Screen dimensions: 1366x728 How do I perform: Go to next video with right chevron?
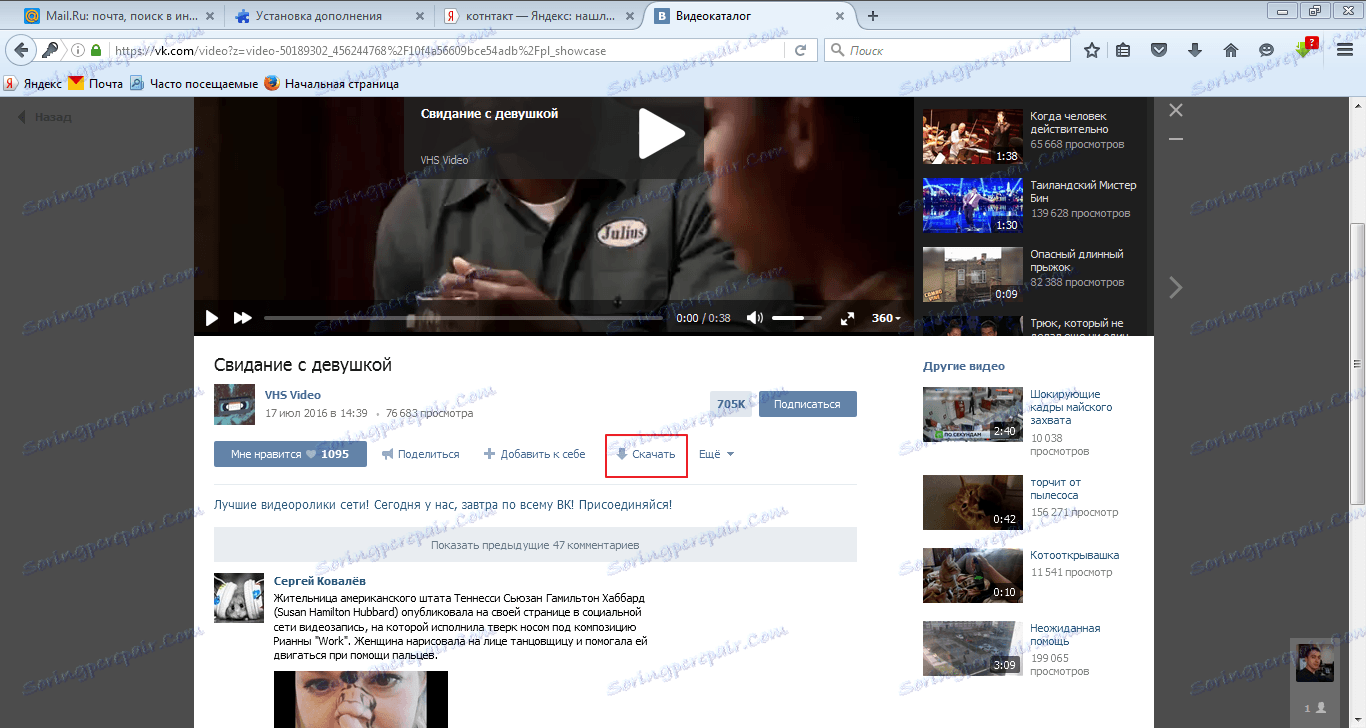[x=1176, y=288]
